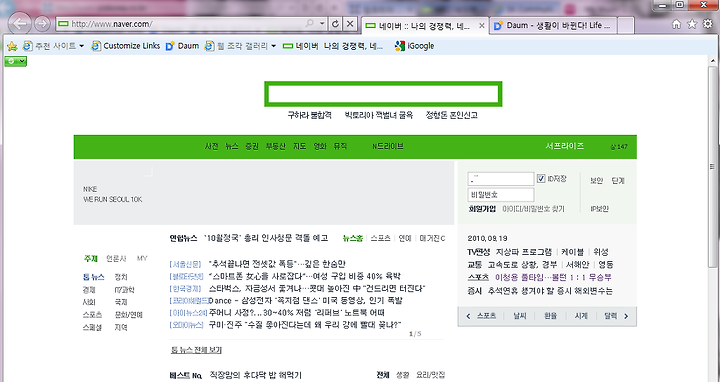Viewport: 720px width, 382px height.
Task: Click the 비밀번호 password field
Action: point(501,195)
